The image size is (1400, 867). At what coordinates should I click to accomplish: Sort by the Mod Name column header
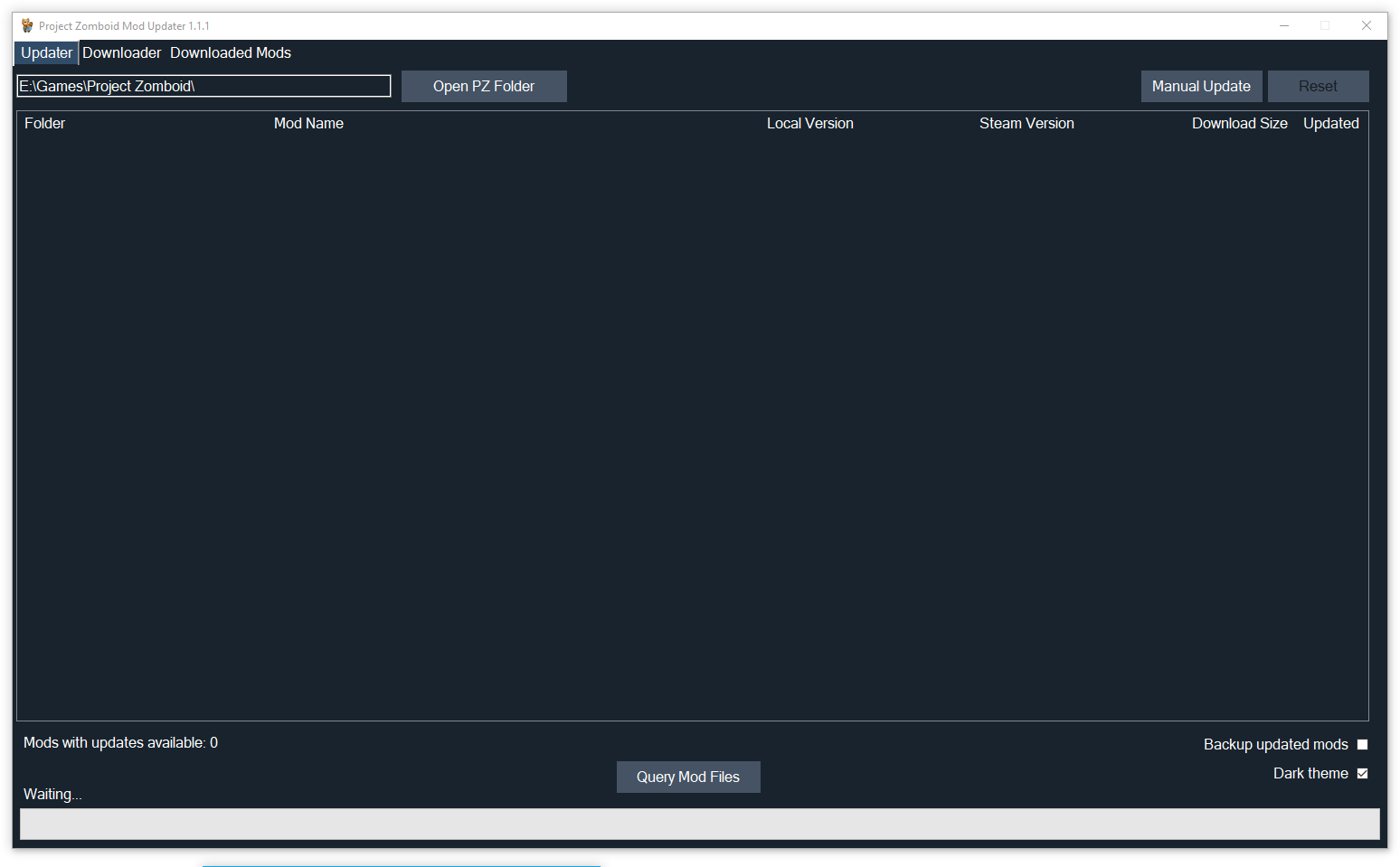click(308, 123)
